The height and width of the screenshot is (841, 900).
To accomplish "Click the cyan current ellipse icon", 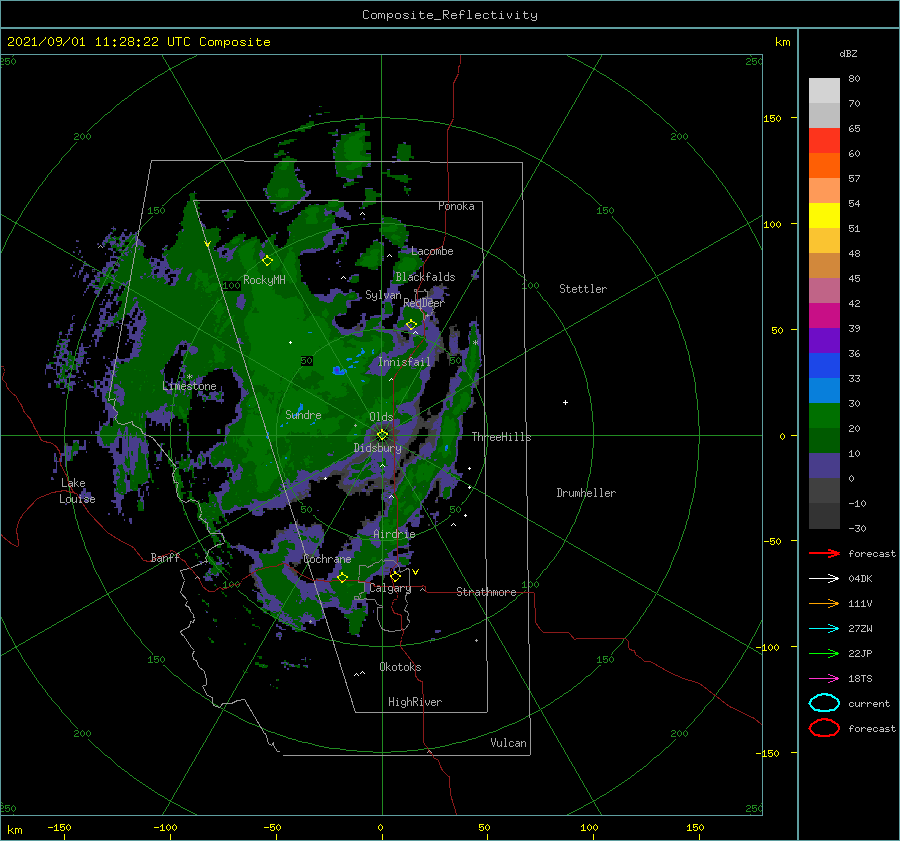I will (x=824, y=703).
